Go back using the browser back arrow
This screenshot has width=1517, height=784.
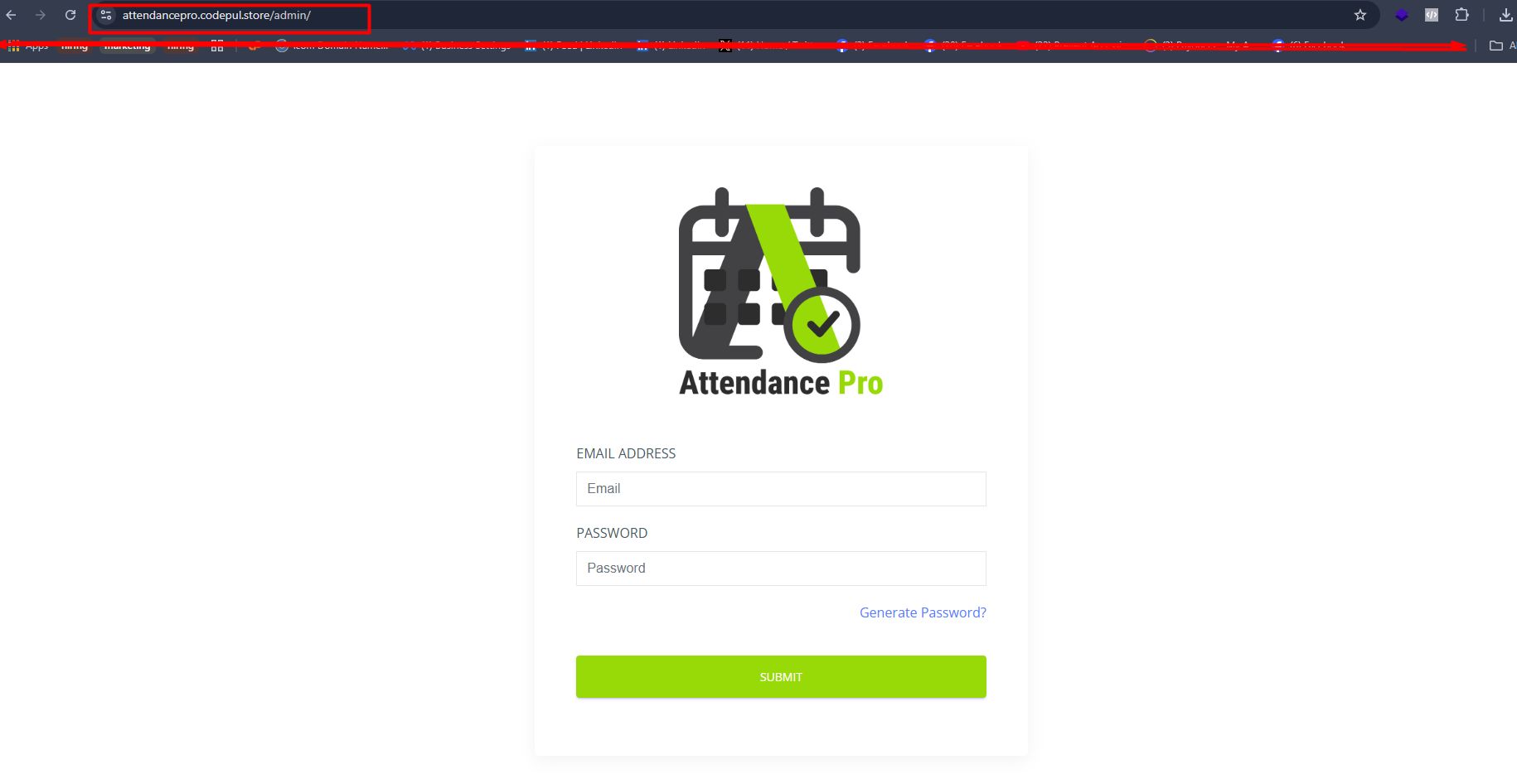[11, 15]
